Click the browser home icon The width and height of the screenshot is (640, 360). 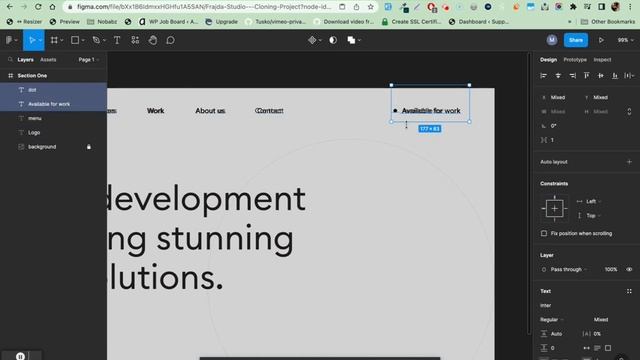pyautogui.click(x=52, y=7)
